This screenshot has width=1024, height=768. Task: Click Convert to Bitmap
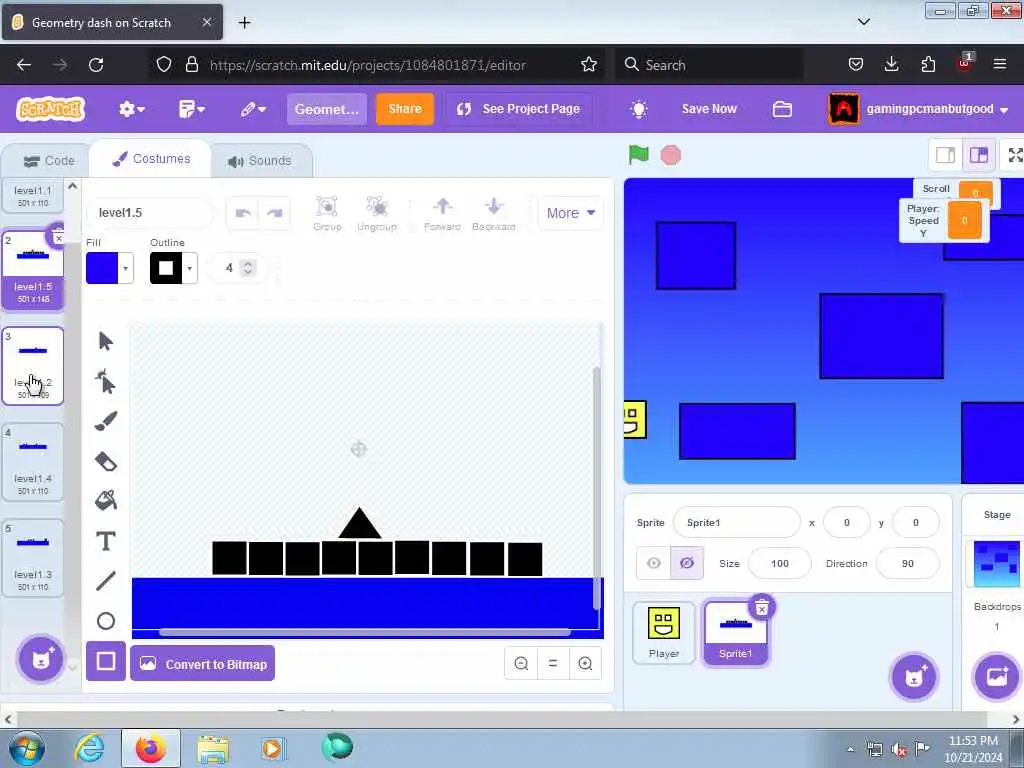click(202, 664)
